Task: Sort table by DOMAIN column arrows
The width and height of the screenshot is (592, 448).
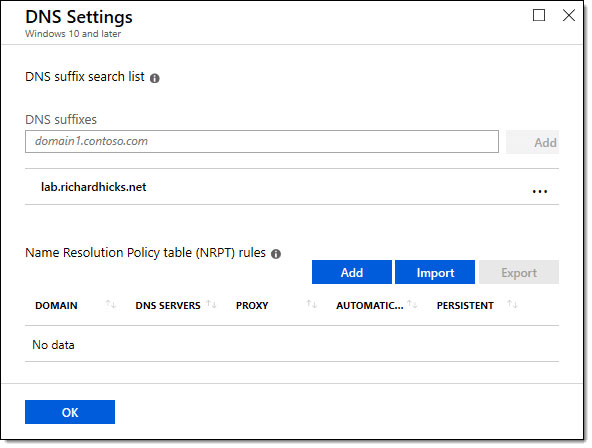Action: [111, 304]
